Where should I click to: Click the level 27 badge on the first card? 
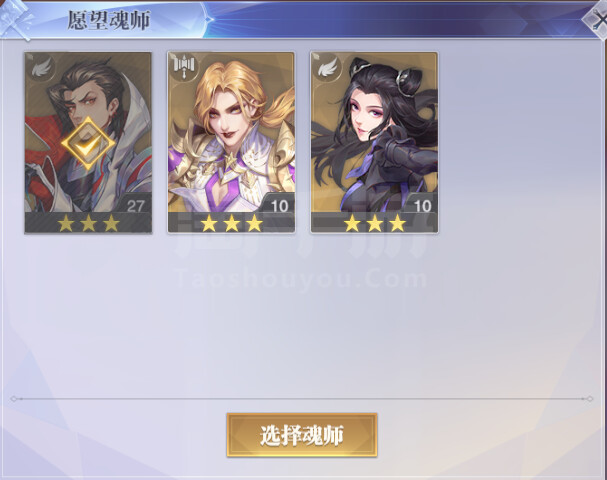click(x=136, y=206)
